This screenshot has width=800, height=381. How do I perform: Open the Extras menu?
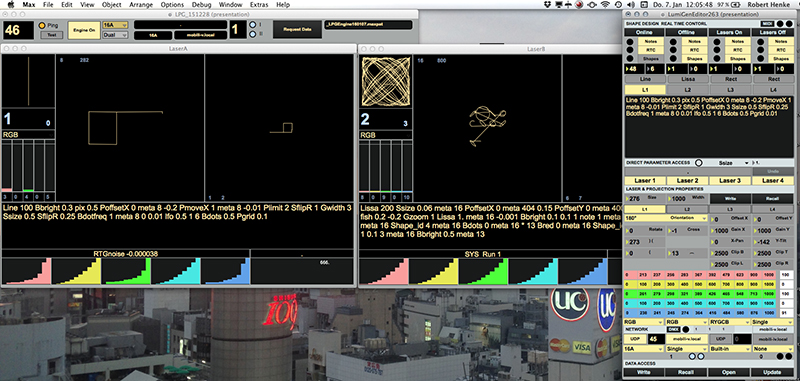tap(260, 5)
